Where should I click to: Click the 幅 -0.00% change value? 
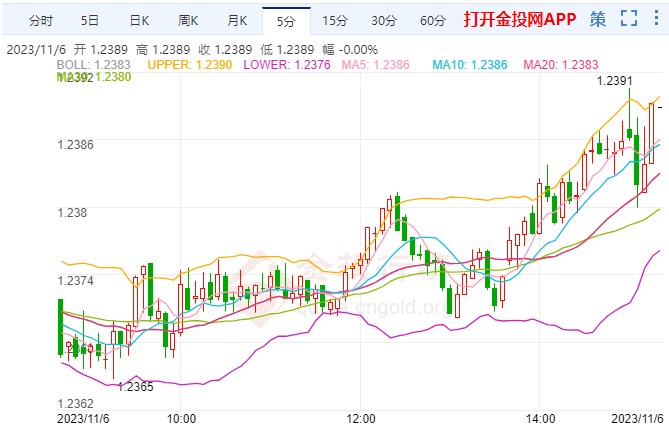350,50
